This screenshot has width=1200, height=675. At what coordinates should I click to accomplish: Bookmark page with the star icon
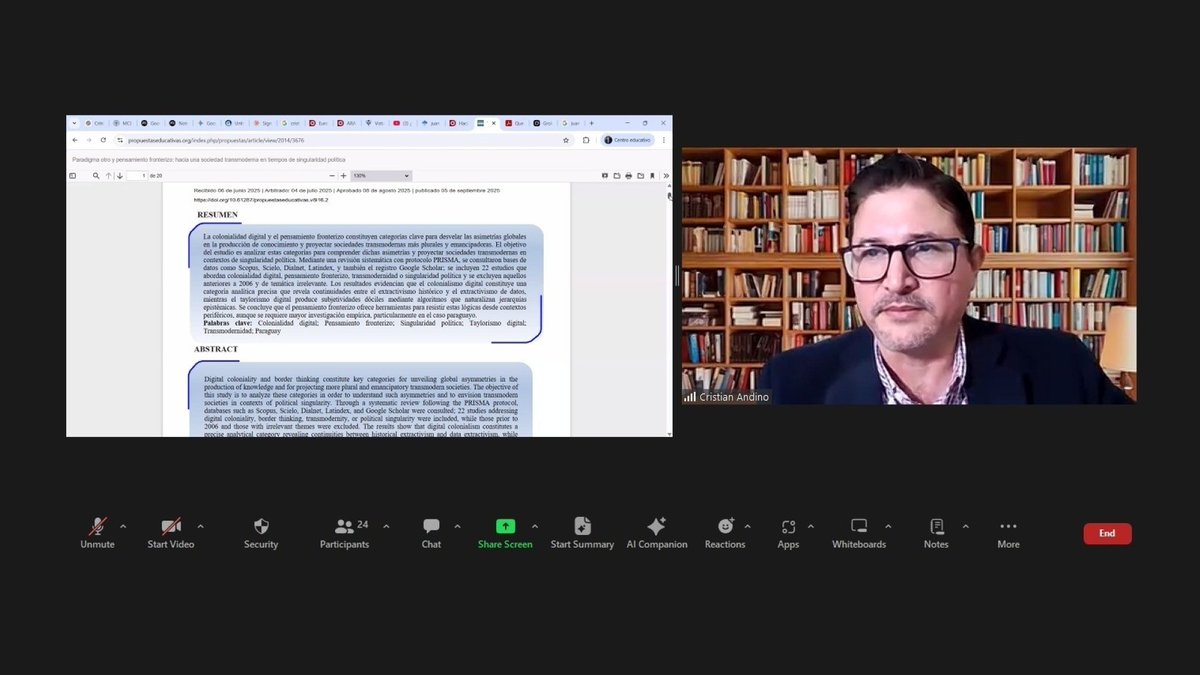(x=566, y=140)
